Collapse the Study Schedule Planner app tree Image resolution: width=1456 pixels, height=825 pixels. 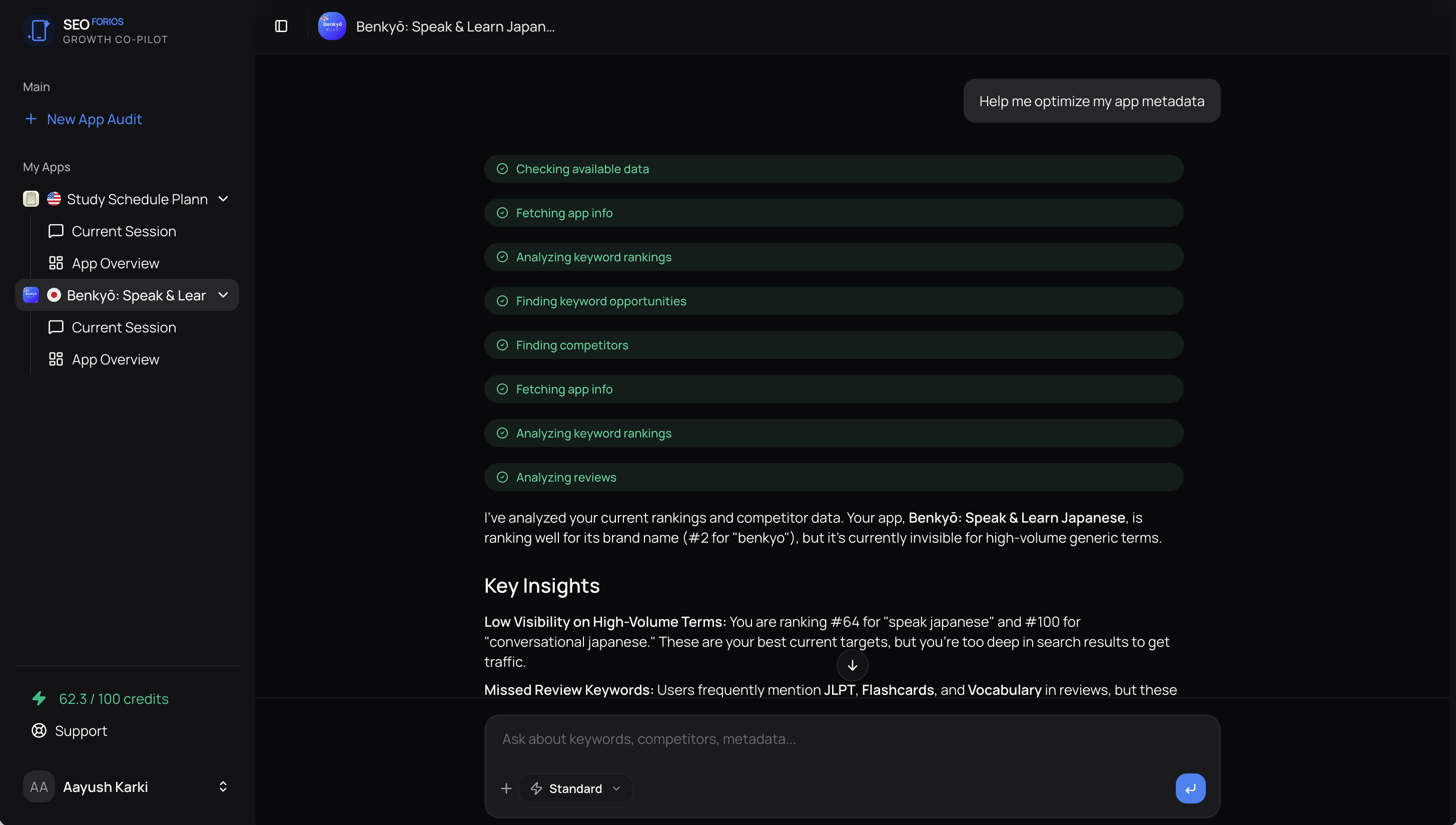point(223,199)
